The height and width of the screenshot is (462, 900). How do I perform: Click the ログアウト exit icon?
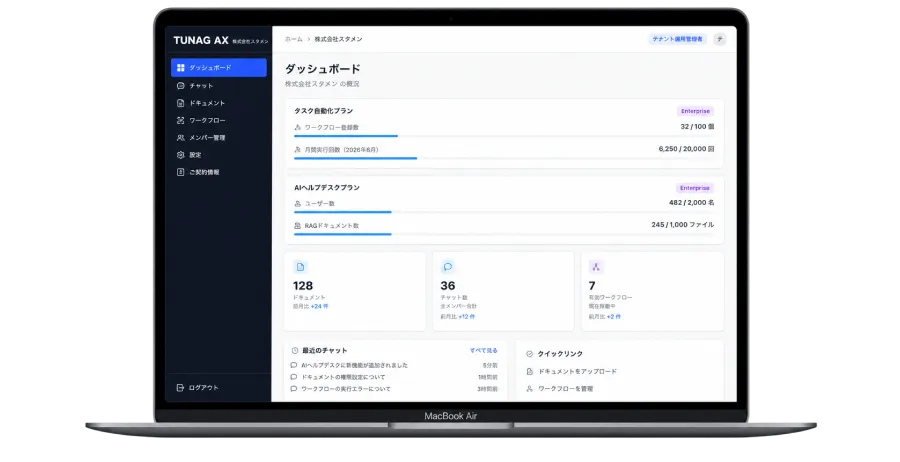[x=180, y=388]
